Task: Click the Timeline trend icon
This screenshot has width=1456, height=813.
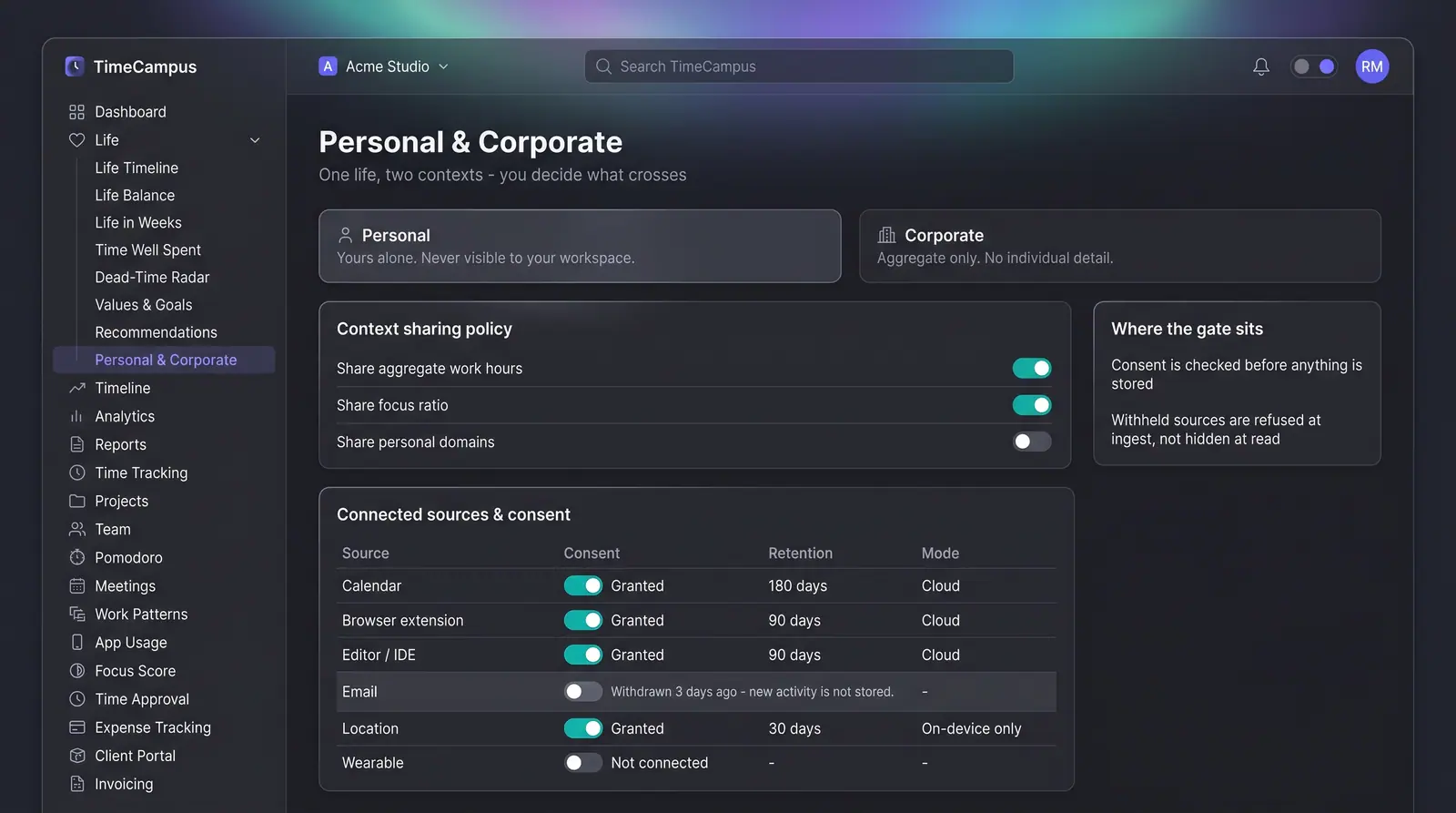Action: tap(76, 388)
